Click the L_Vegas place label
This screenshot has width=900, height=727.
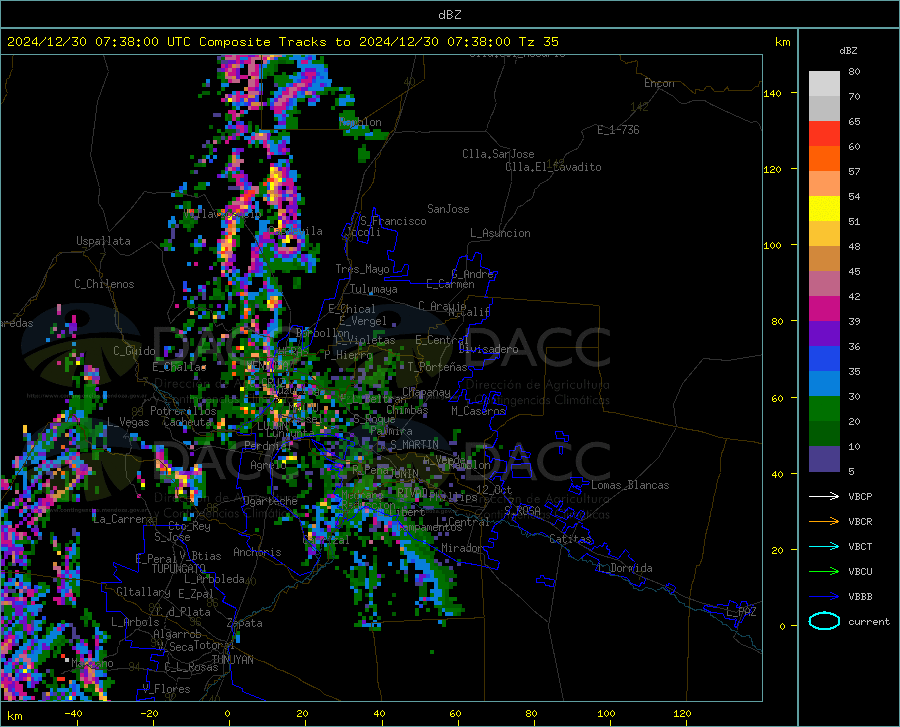tap(128, 422)
